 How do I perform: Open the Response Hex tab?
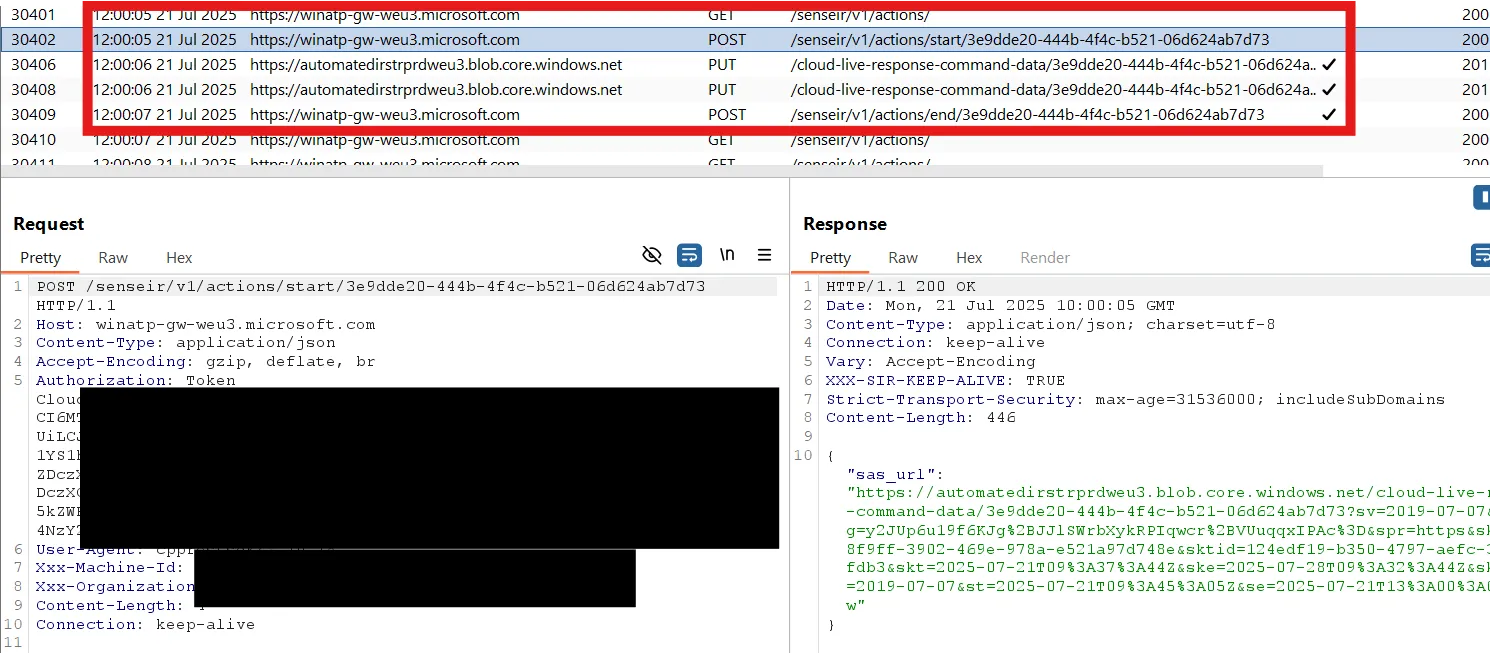(969, 258)
